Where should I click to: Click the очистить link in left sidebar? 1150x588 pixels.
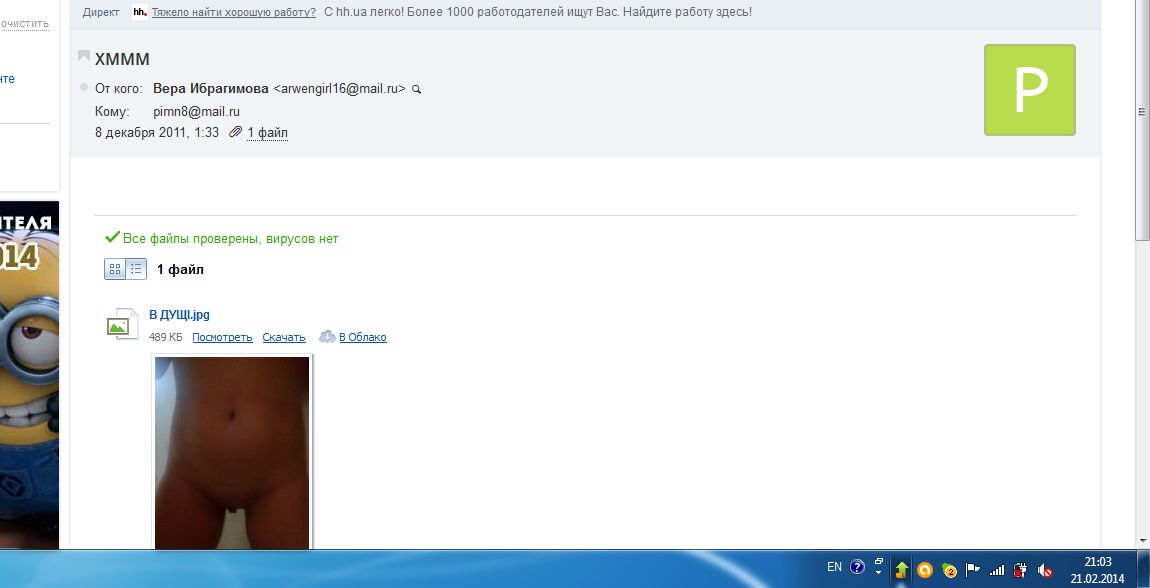24,23
